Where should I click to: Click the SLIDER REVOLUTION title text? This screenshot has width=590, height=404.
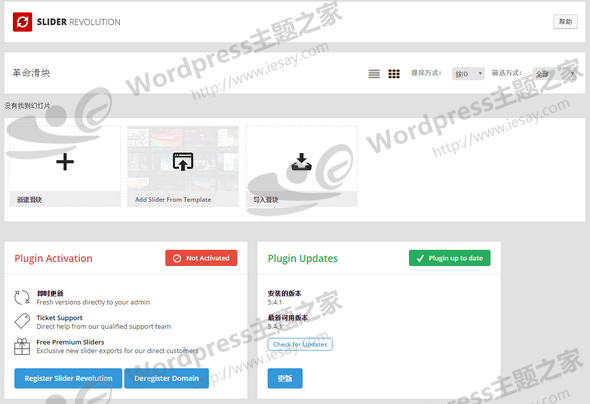pos(79,22)
